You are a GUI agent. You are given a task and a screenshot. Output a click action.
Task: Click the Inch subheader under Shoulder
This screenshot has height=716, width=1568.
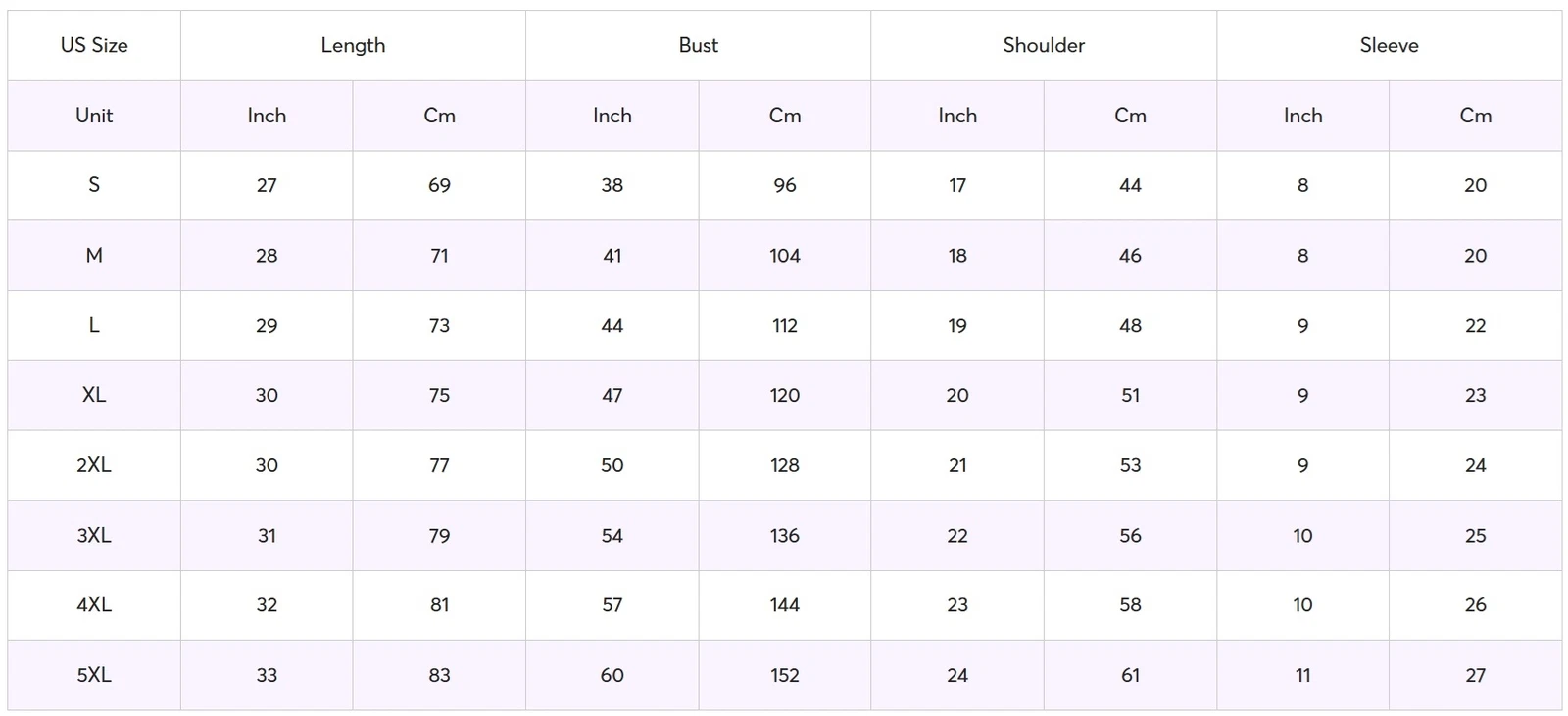(x=957, y=116)
